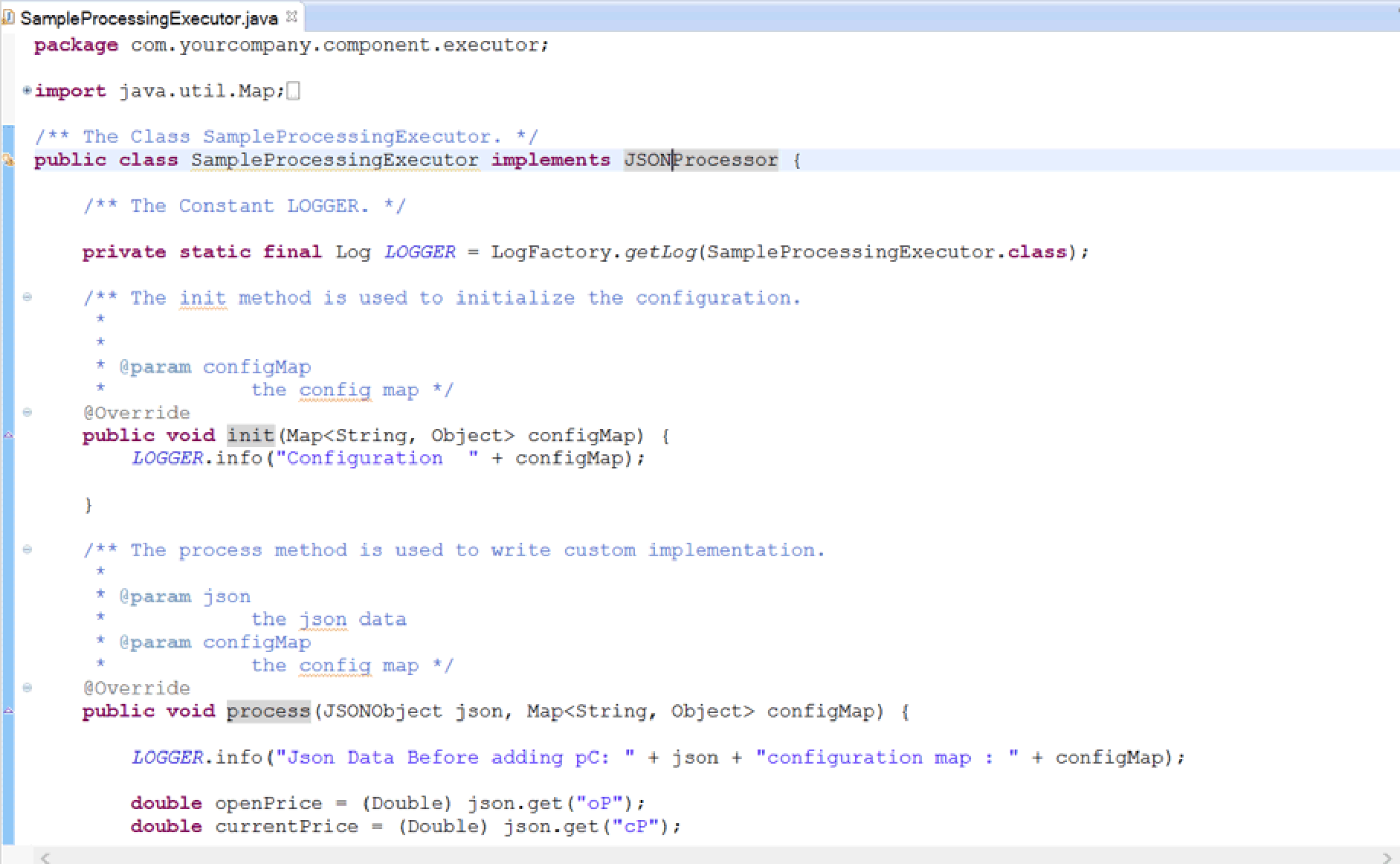Click the 'package' keyword on first line
This screenshot has width=1400, height=864.
click(x=76, y=45)
